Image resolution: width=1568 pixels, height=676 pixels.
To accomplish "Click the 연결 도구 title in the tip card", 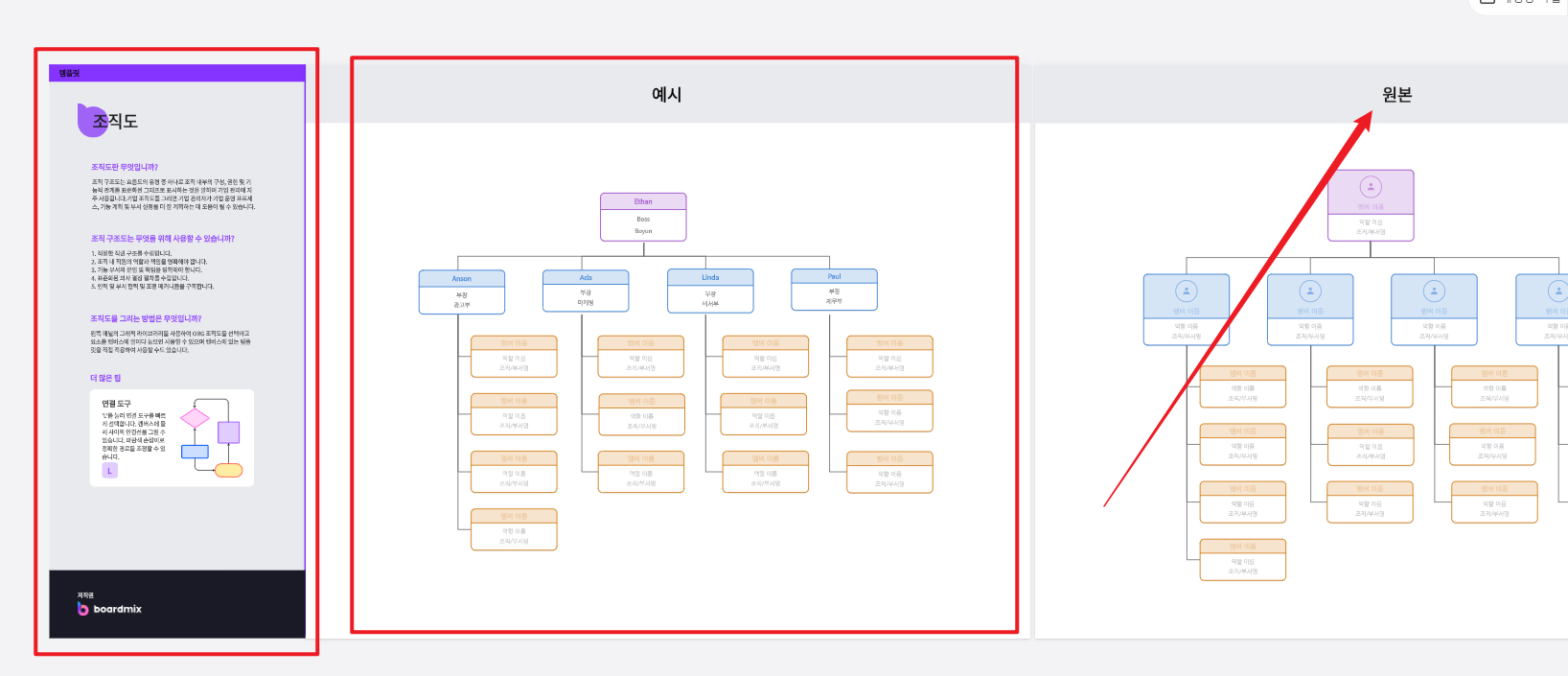I will 116,404.
